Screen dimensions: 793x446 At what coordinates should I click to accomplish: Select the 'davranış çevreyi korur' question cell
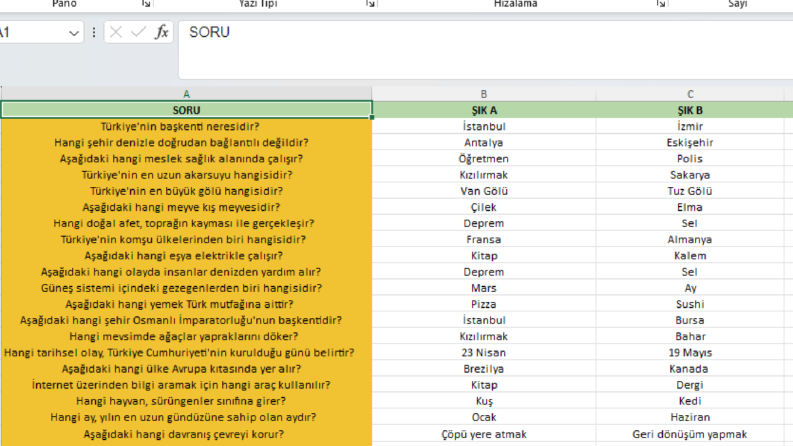click(x=187, y=434)
